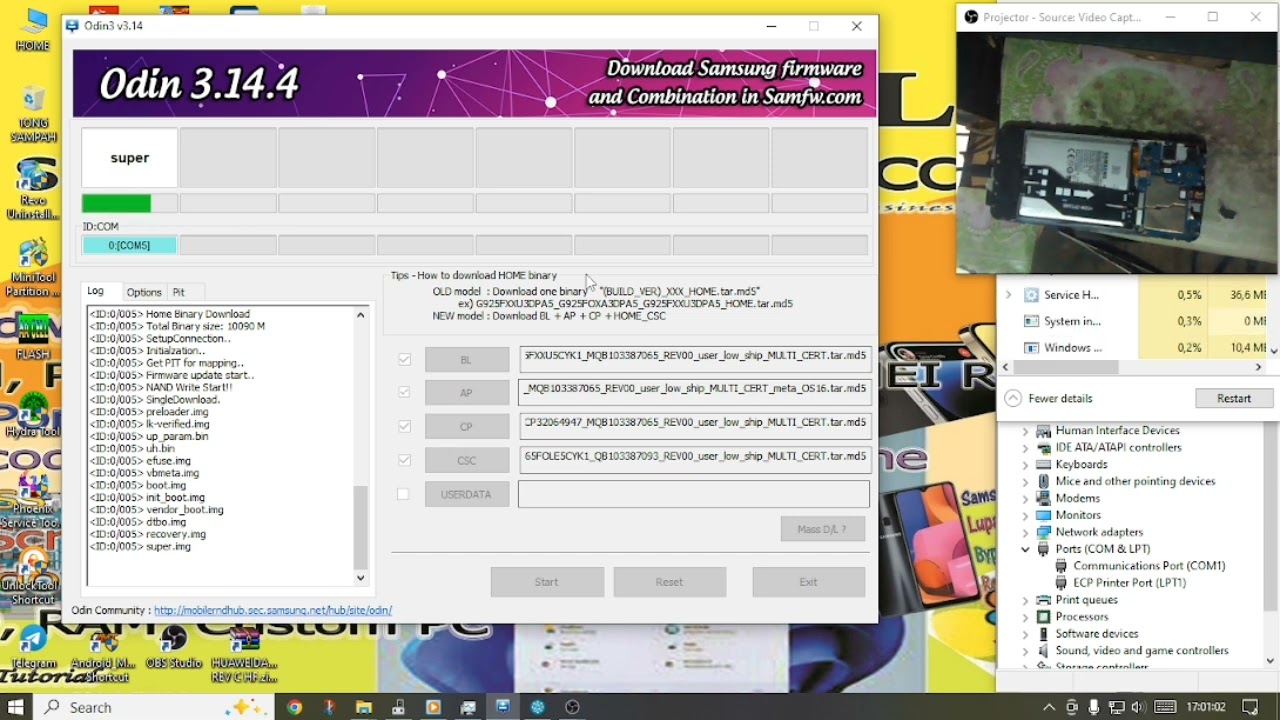This screenshot has width=1280, height=720.
Task: Show hidden system tray icons
Action: click(1048, 707)
